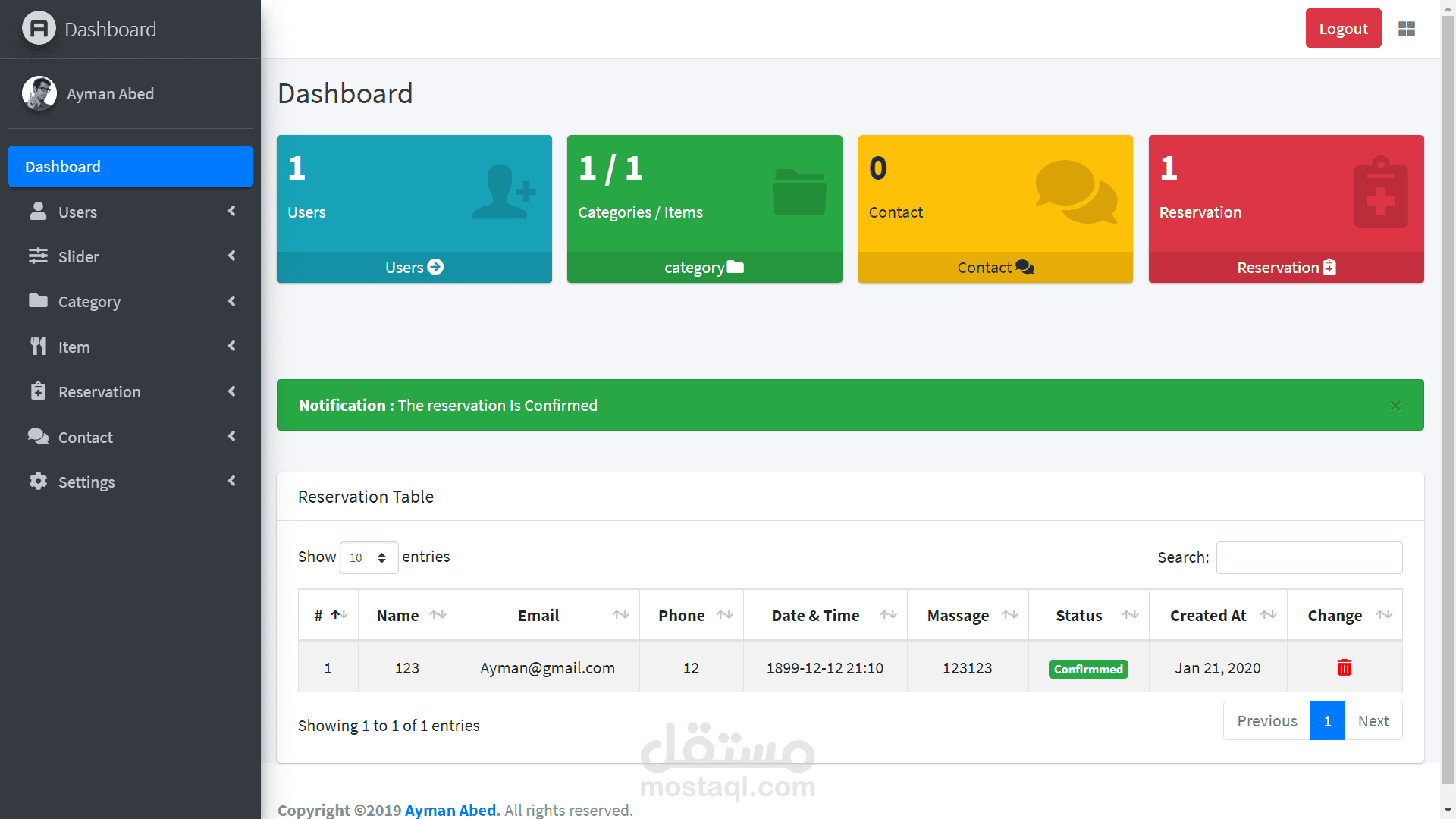
Task: Click the Users arrow icon on teal card
Action: (435, 267)
